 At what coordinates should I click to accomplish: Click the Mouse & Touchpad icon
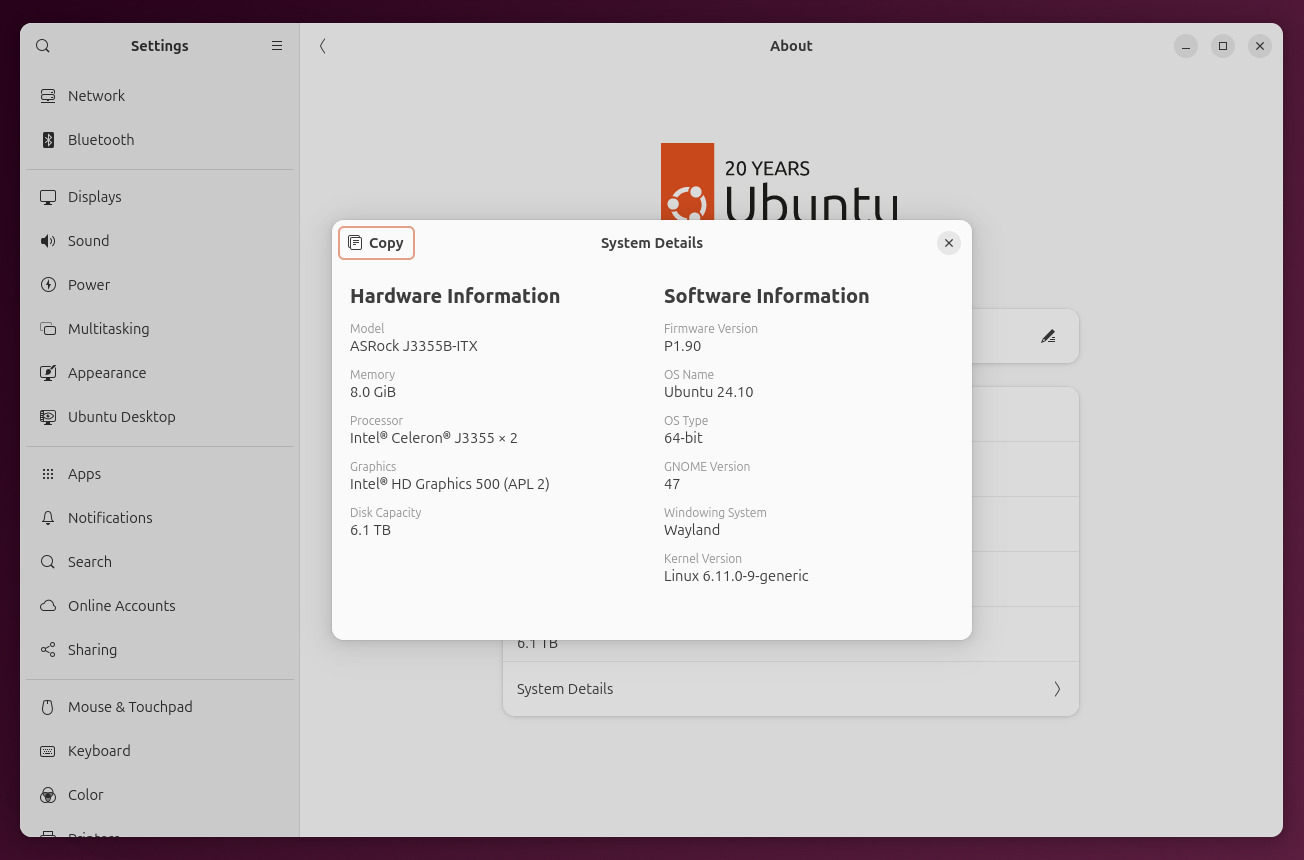click(48, 707)
